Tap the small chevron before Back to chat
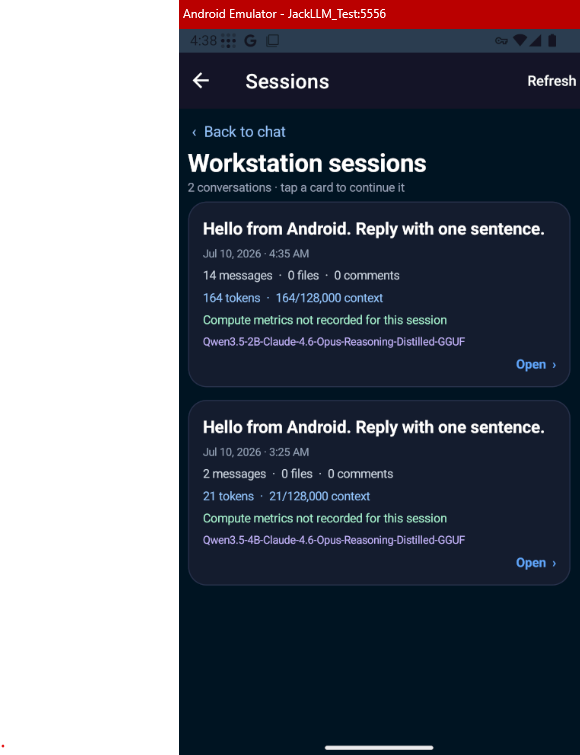Viewport: 580px width, 755px height. click(x=194, y=132)
